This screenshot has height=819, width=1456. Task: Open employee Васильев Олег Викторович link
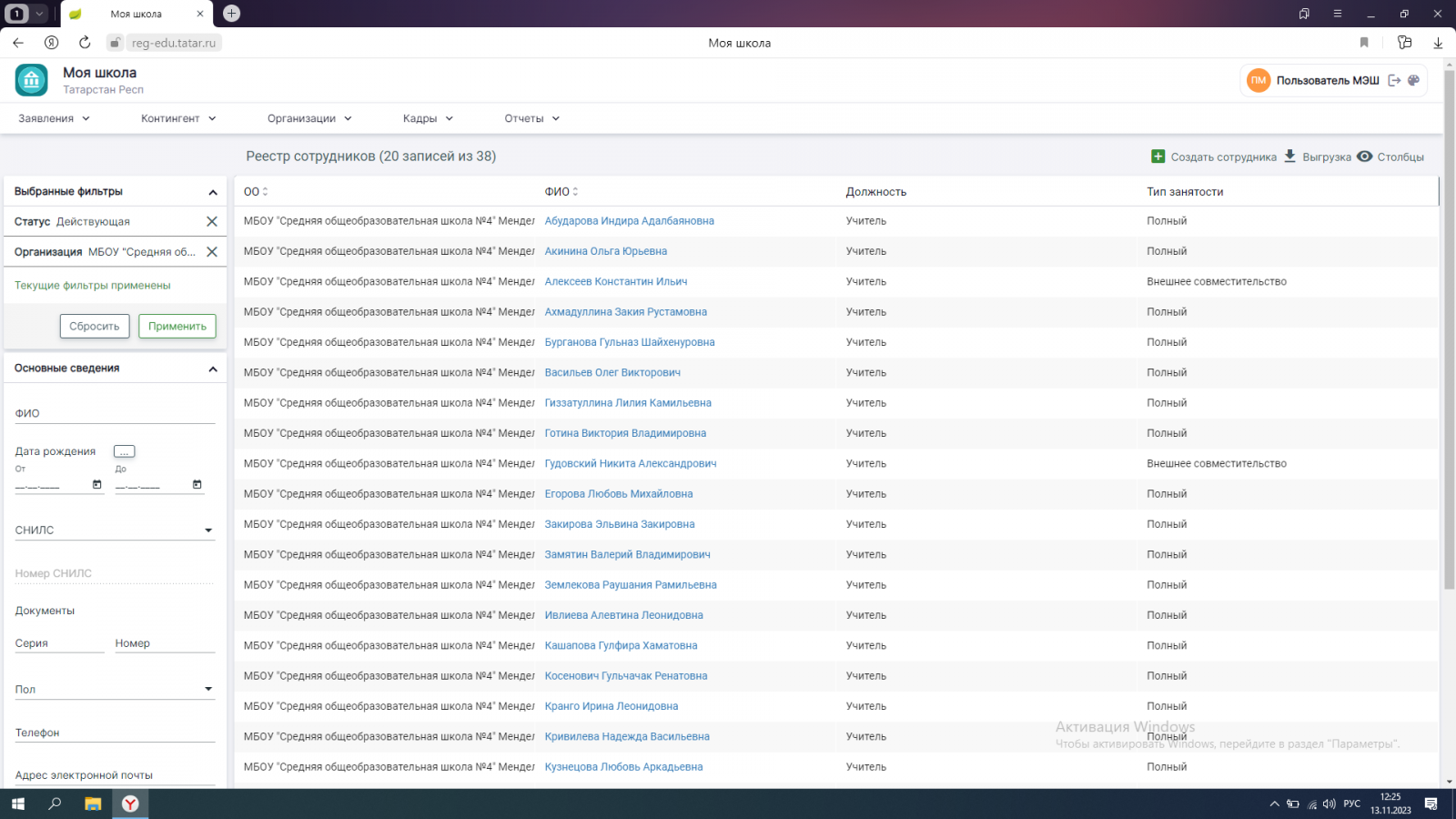(612, 372)
